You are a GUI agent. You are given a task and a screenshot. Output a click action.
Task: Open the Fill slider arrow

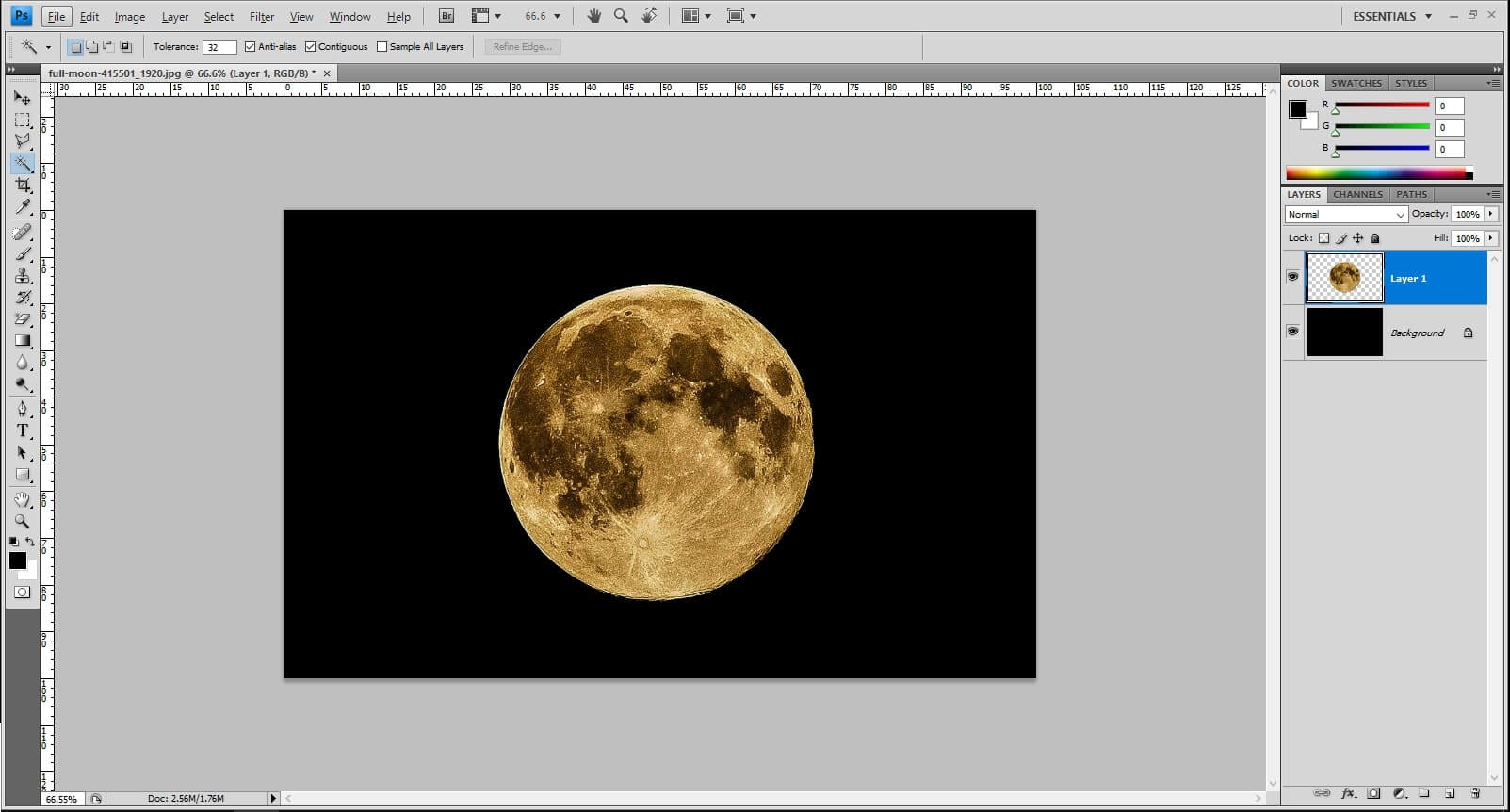coord(1491,238)
